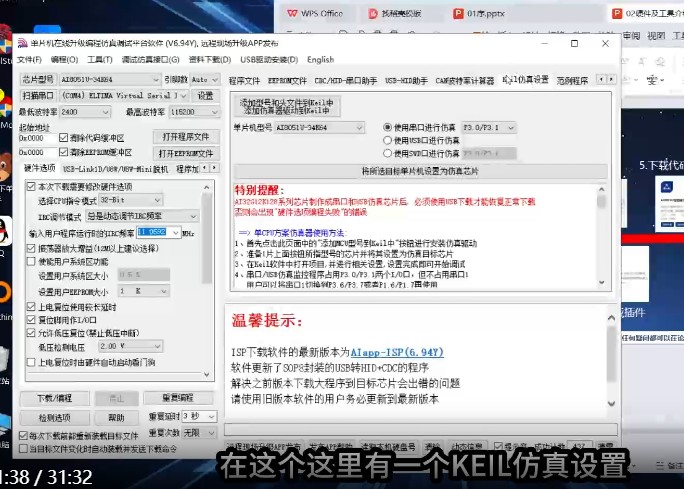Image resolution: width=684 pixels, height=489 pixels.
Task: Toggle 本次下载需要修改硬件选项 checkbox
Action: click(31, 187)
